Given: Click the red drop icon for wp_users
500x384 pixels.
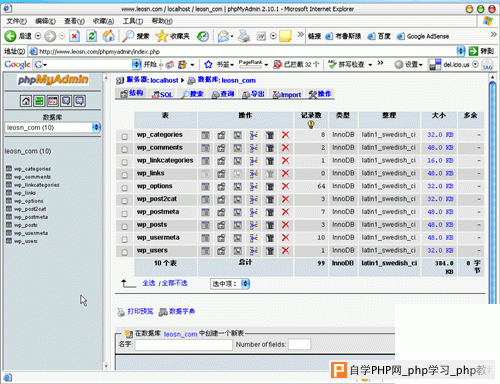Looking at the screenshot, I should point(286,251).
